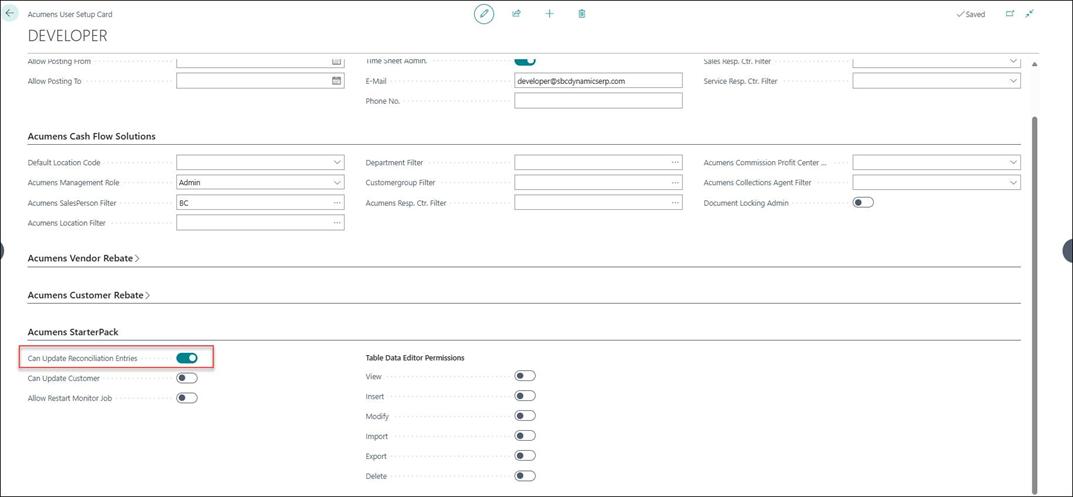Collapse Acumens Cash Flow Solutions section
The image size is (1073, 497).
coord(91,136)
